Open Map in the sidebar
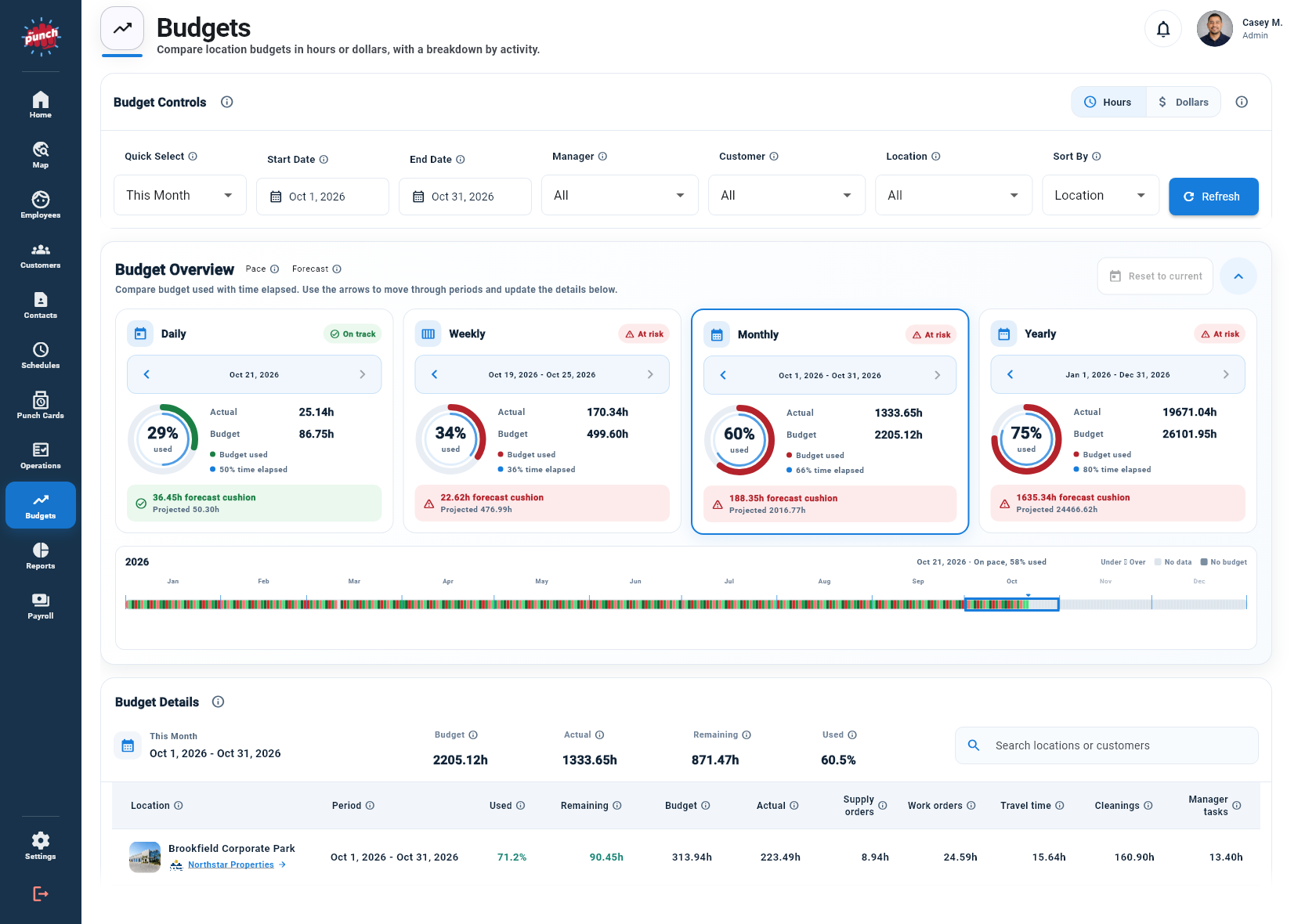This screenshot has width=1316, height=924. [41, 155]
